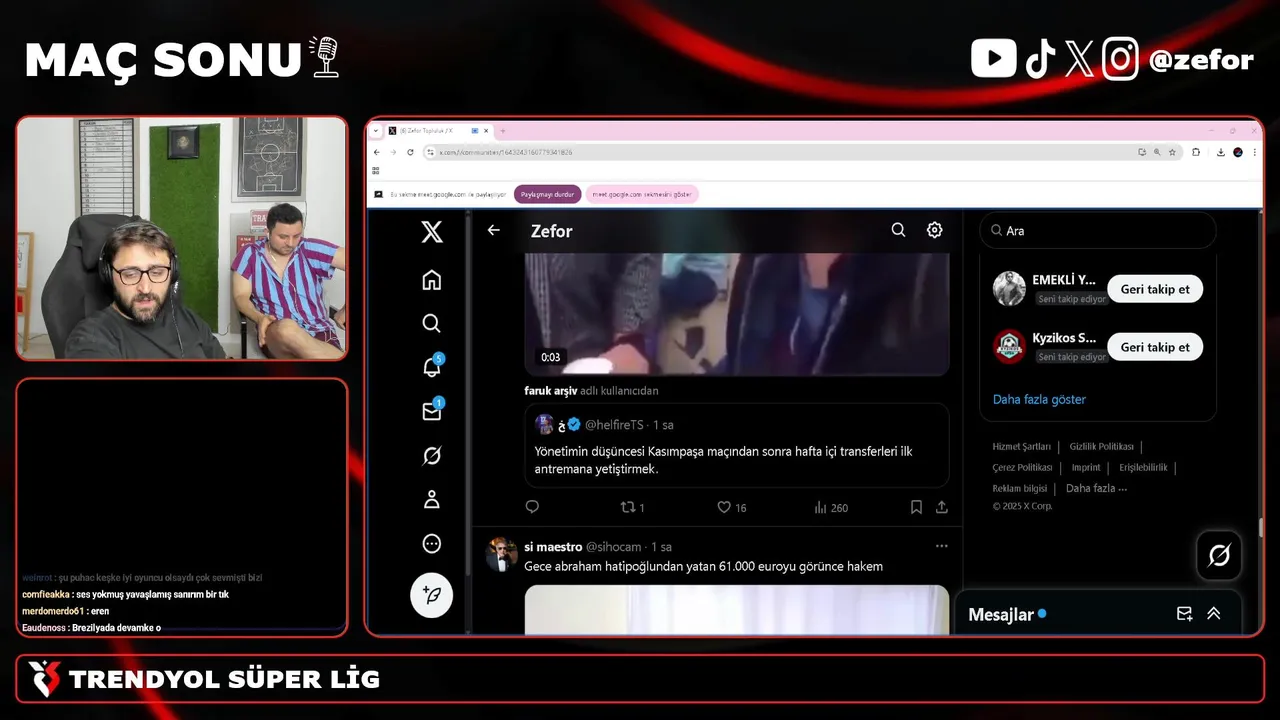The width and height of the screenshot is (1280, 720).
Task: Open si maestro's @sihocam handle
Action: coord(613,547)
